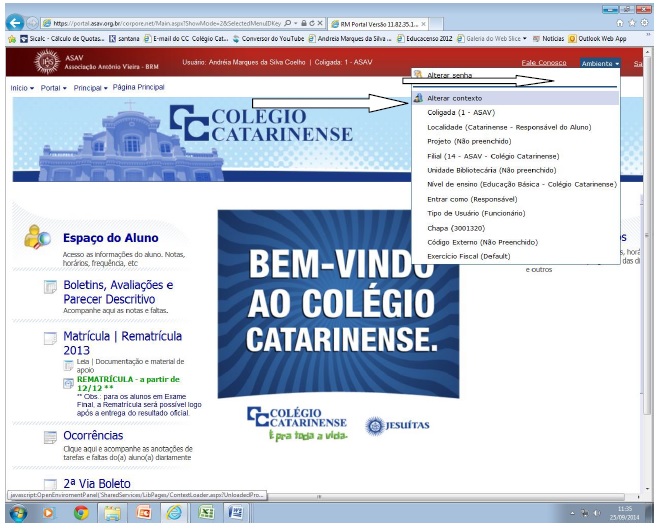Click the taskbar clock showing 11:35
659x530 pixels.
tap(625, 513)
